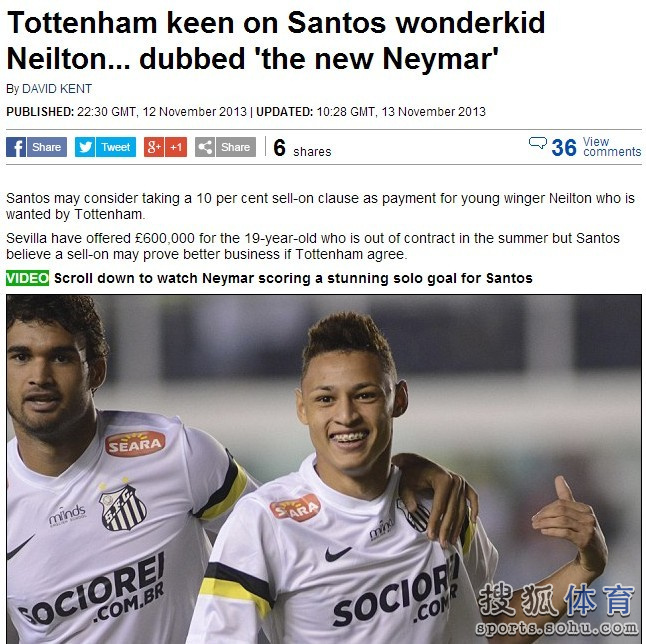Click author name DAVID KENT
The width and height of the screenshot is (646, 644).
pyautogui.click(x=57, y=89)
